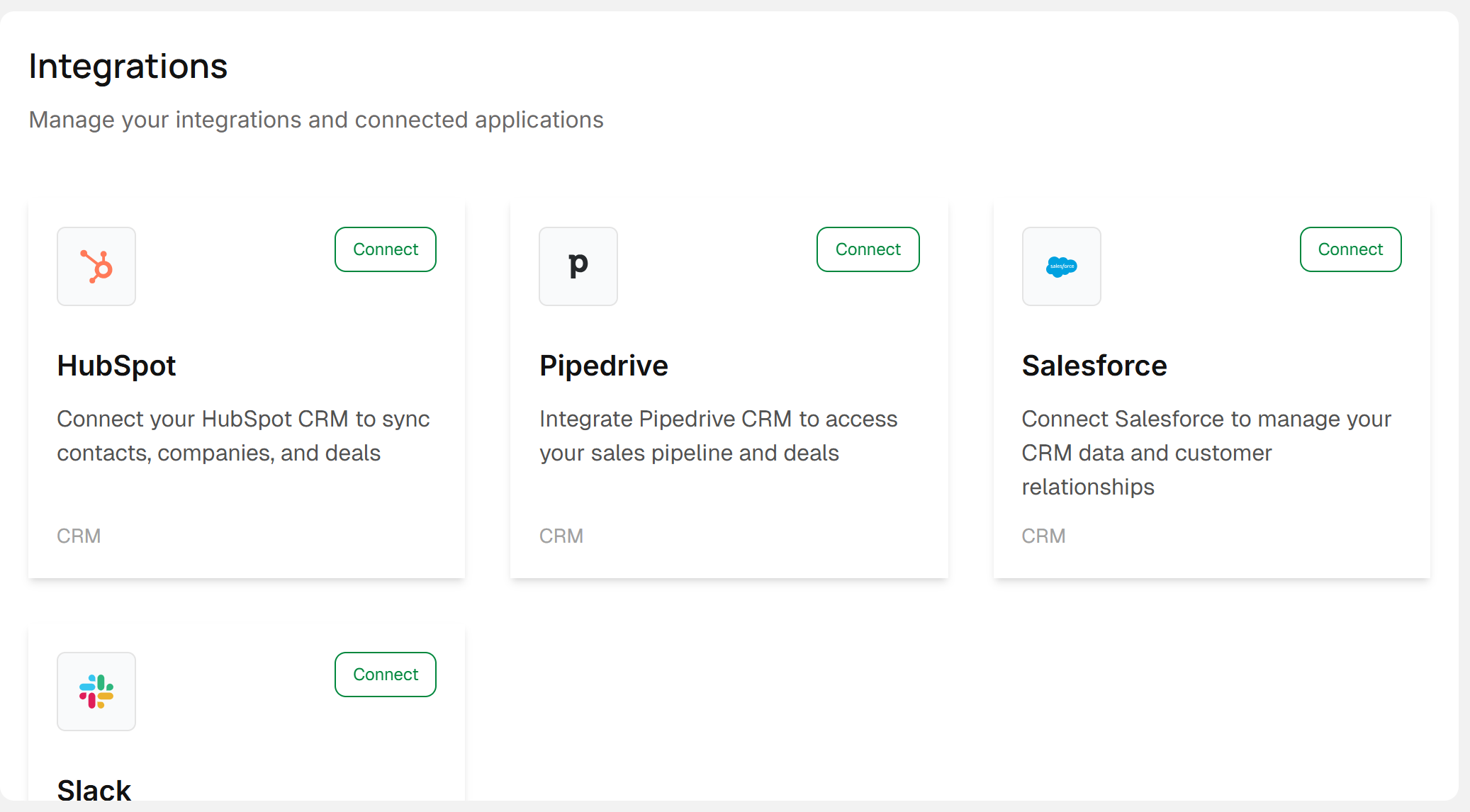This screenshot has height=812, width=1470.
Task: Click the Pipedrive logo icon
Action: point(578,266)
